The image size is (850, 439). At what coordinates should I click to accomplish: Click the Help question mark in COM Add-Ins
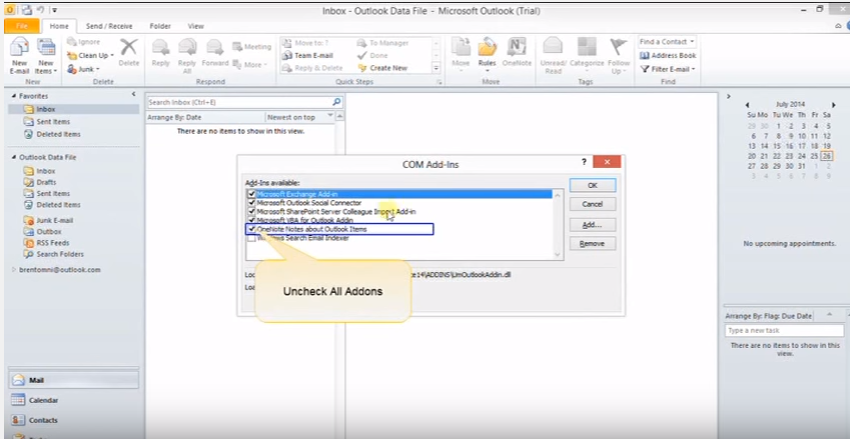pos(584,162)
